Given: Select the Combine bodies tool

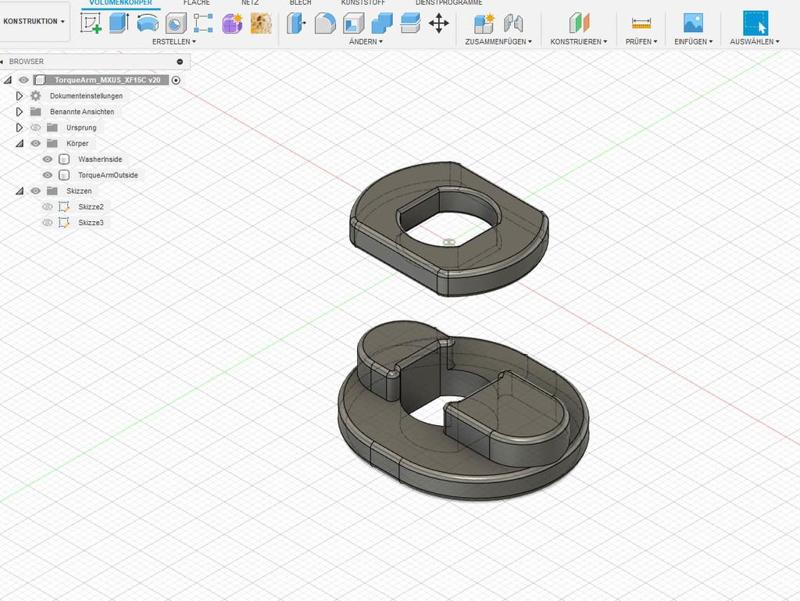Looking at the screenshot, I should click(x=382, y=23).
